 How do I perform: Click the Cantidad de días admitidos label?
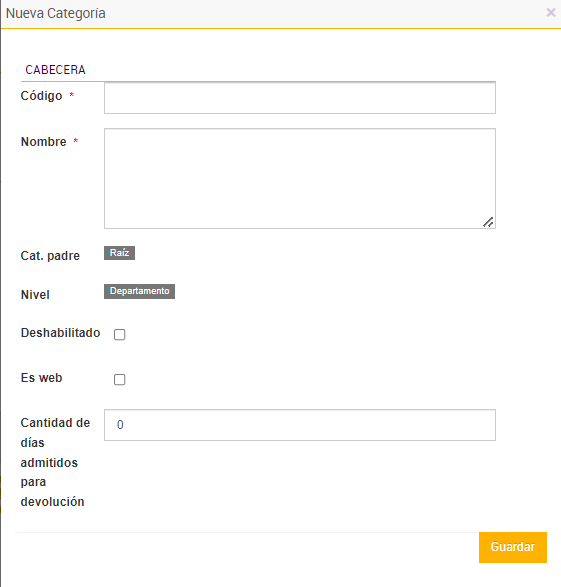[55, 462]
